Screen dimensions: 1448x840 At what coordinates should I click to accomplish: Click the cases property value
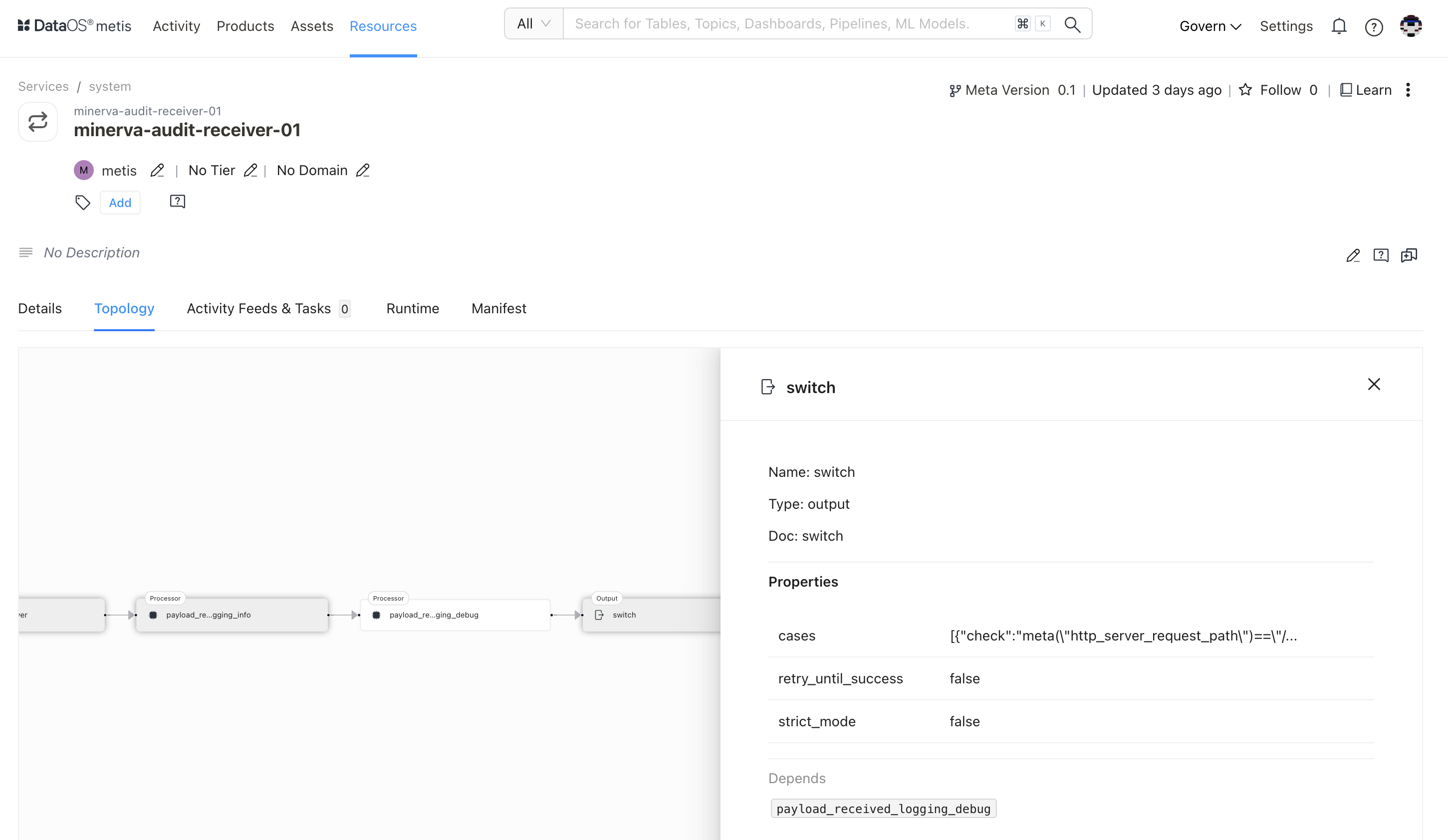tap(1123, 636)
